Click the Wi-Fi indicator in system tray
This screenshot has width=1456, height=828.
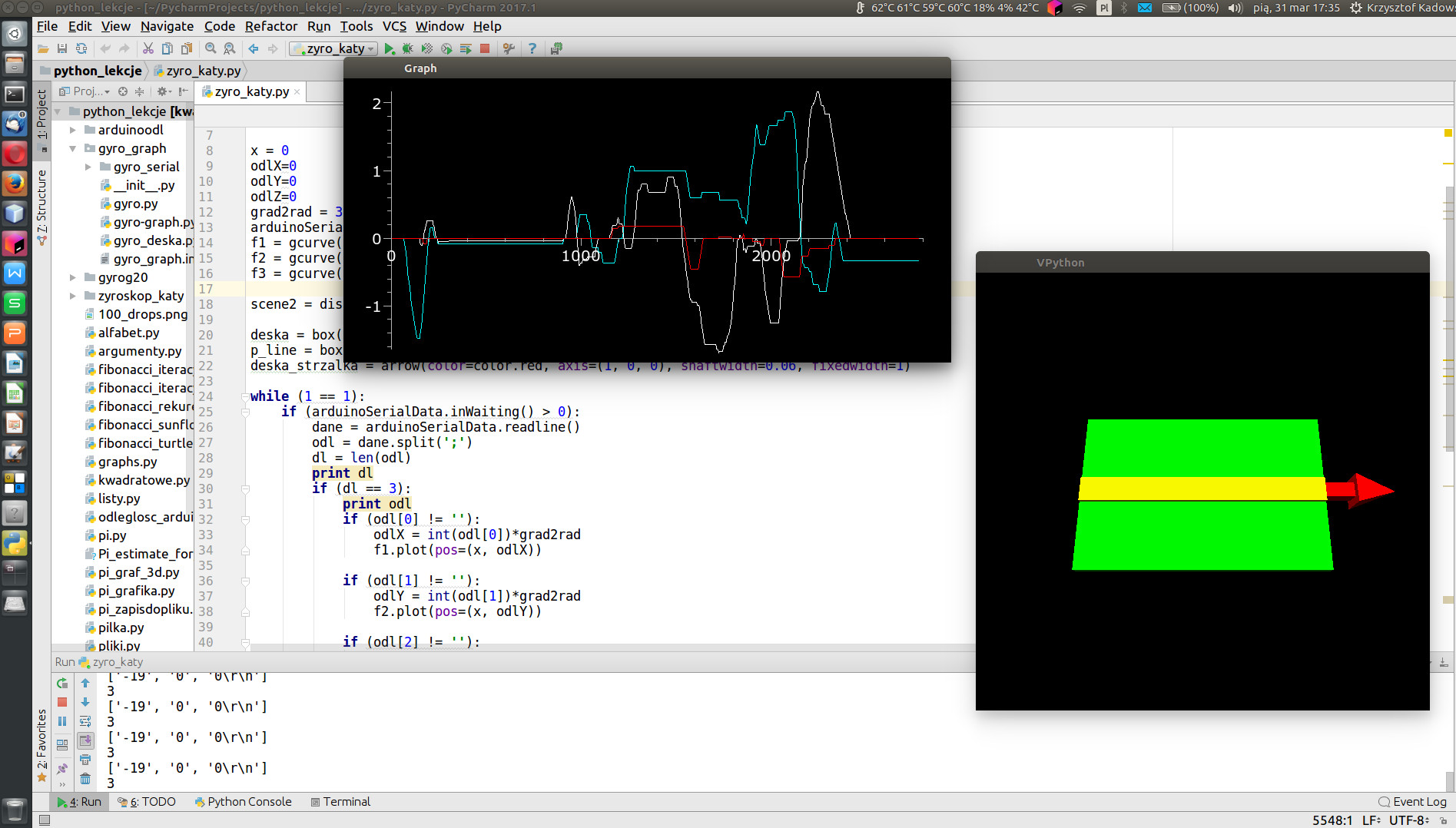[1080, 8]
